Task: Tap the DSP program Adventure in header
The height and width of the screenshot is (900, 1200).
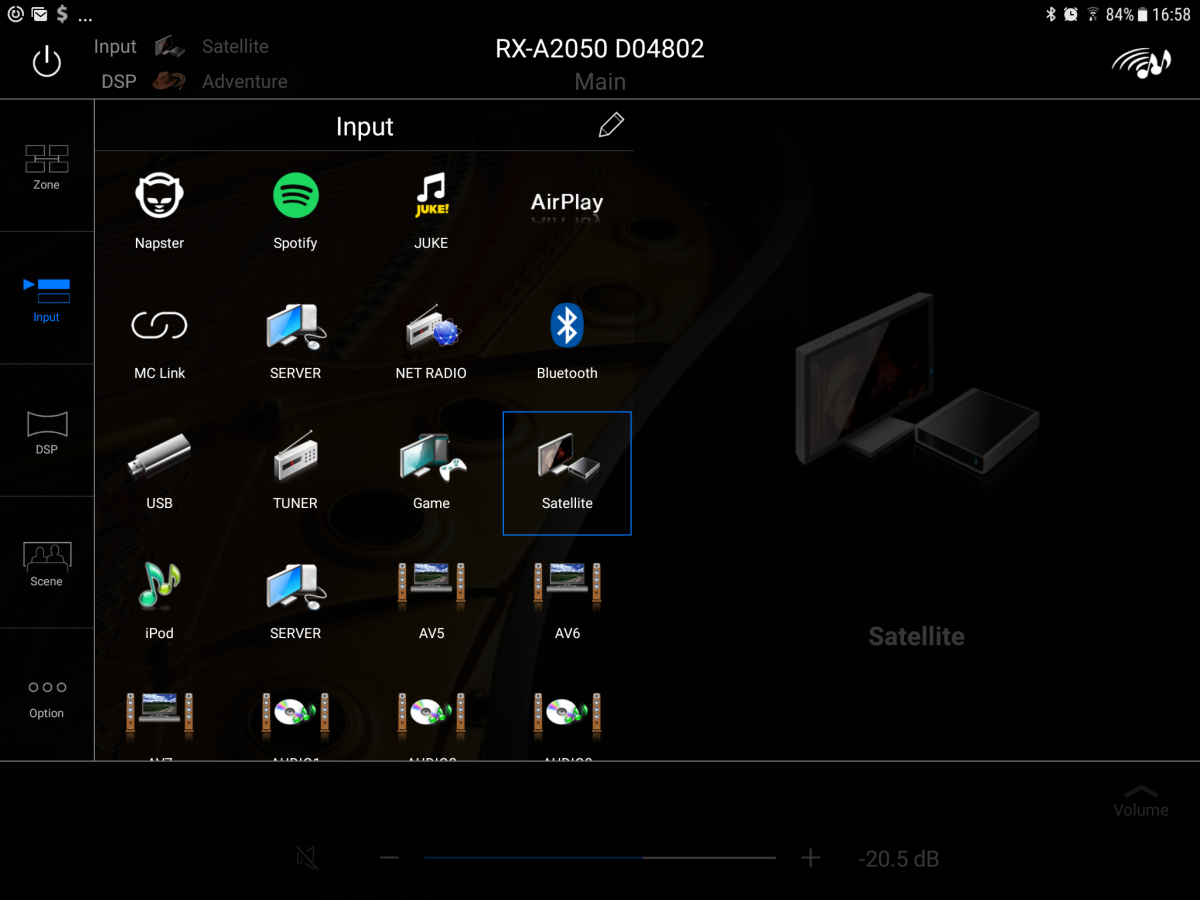Action: coord(245,81)
